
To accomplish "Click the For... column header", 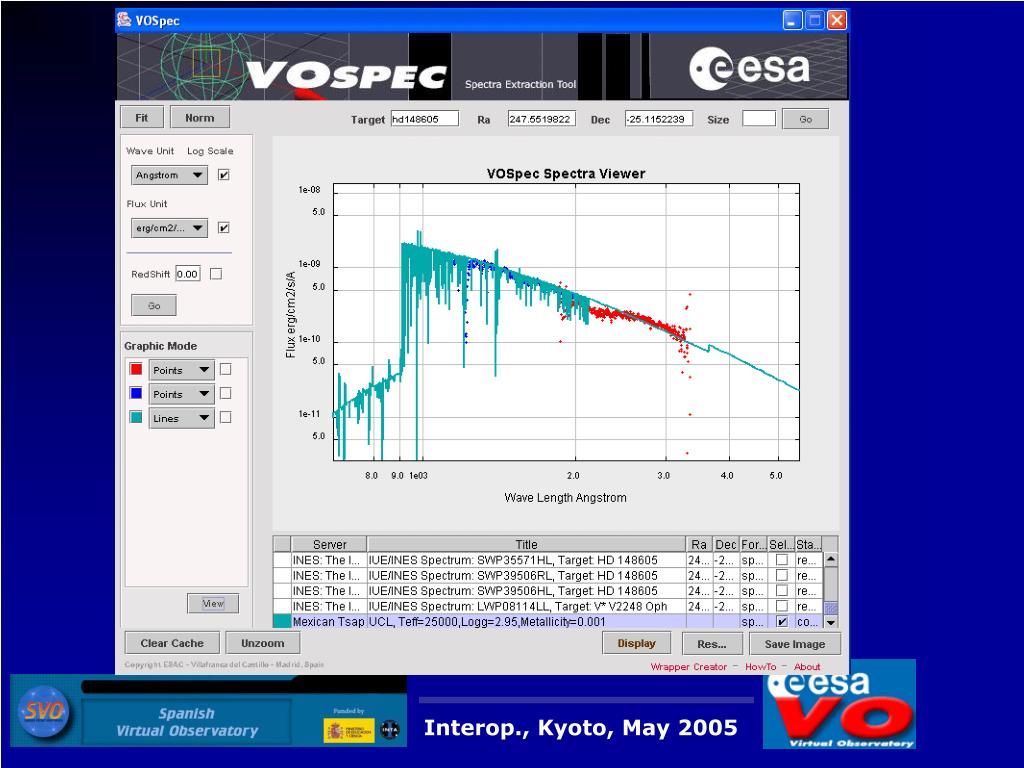I will click(754, 544).
